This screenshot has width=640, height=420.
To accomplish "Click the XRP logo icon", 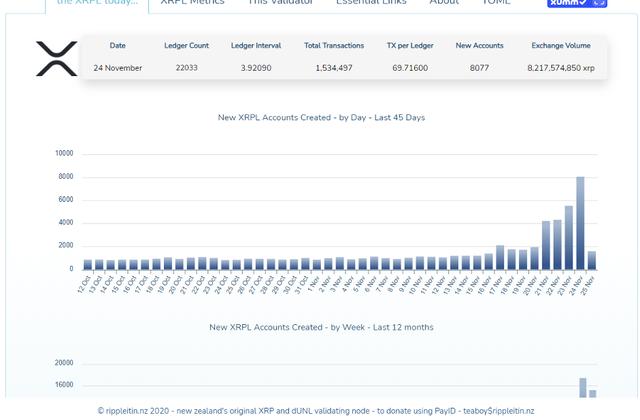I will [x=56, y=59].
